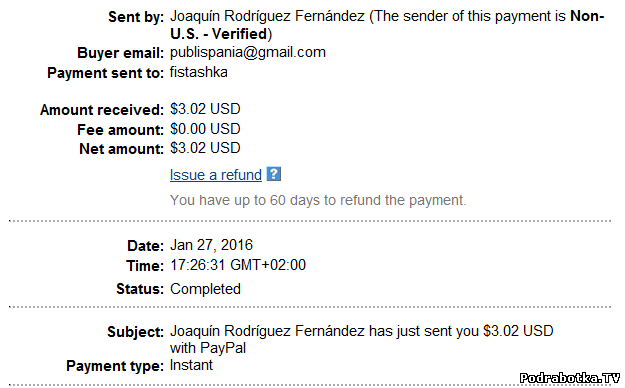Click the Issue a refund link

coord(216,175)
